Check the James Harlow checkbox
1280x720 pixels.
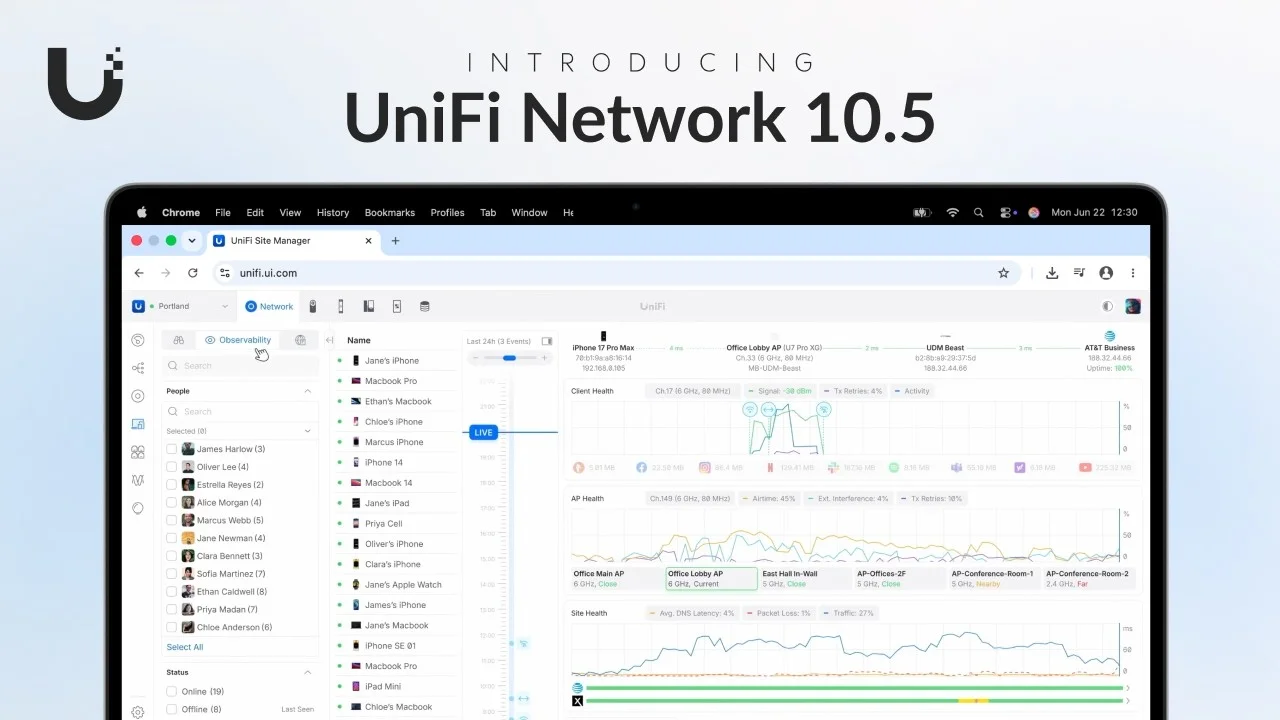172,449
